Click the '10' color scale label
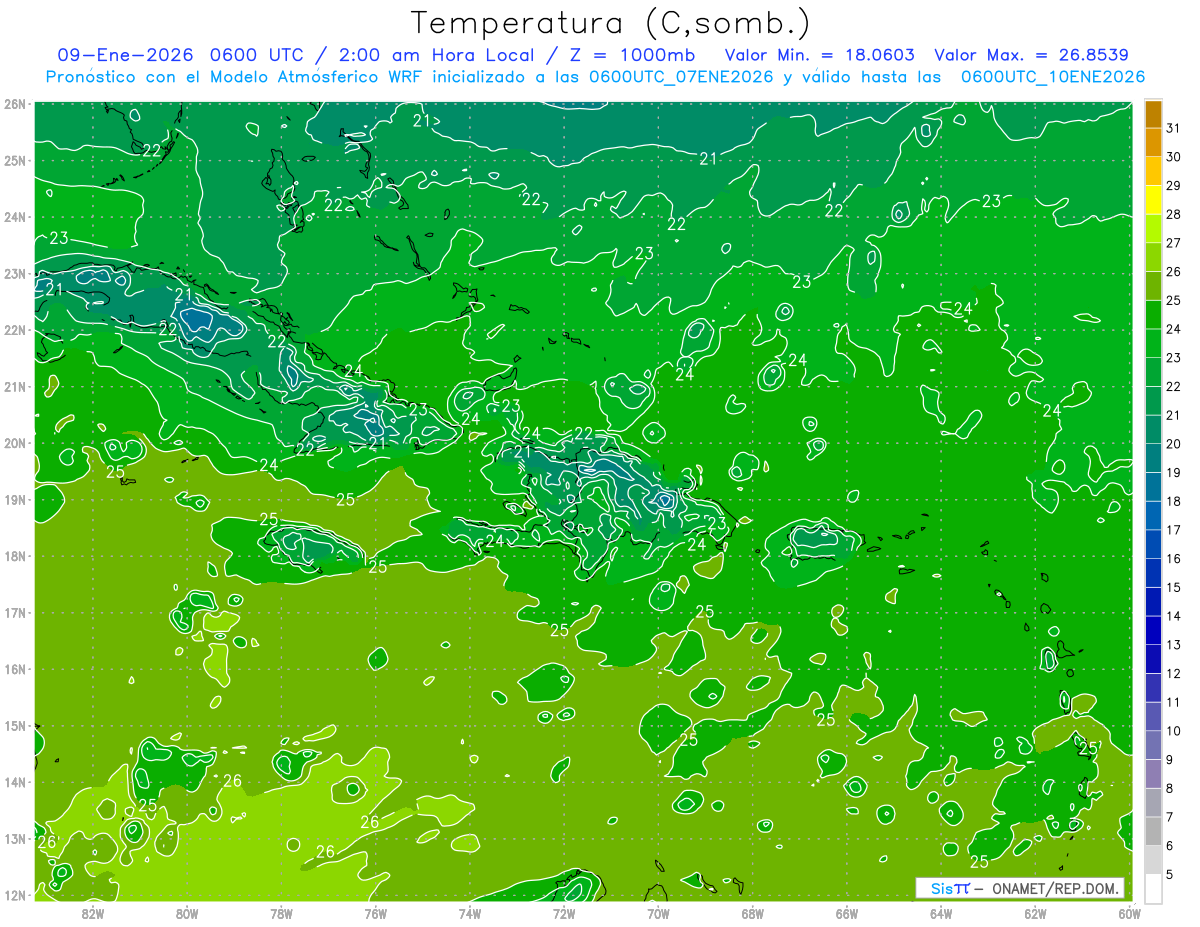 pos(1173,730)
